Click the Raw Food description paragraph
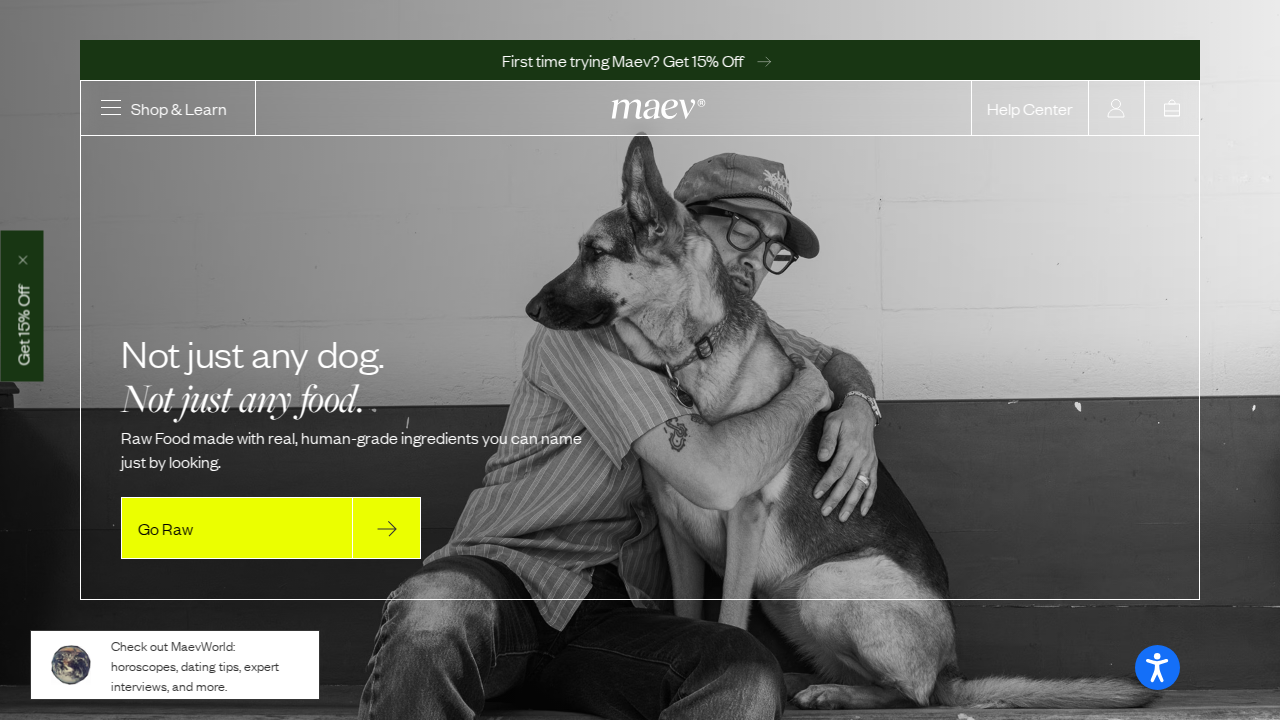This screenshot has width=1280, height=720. point(351,450)
